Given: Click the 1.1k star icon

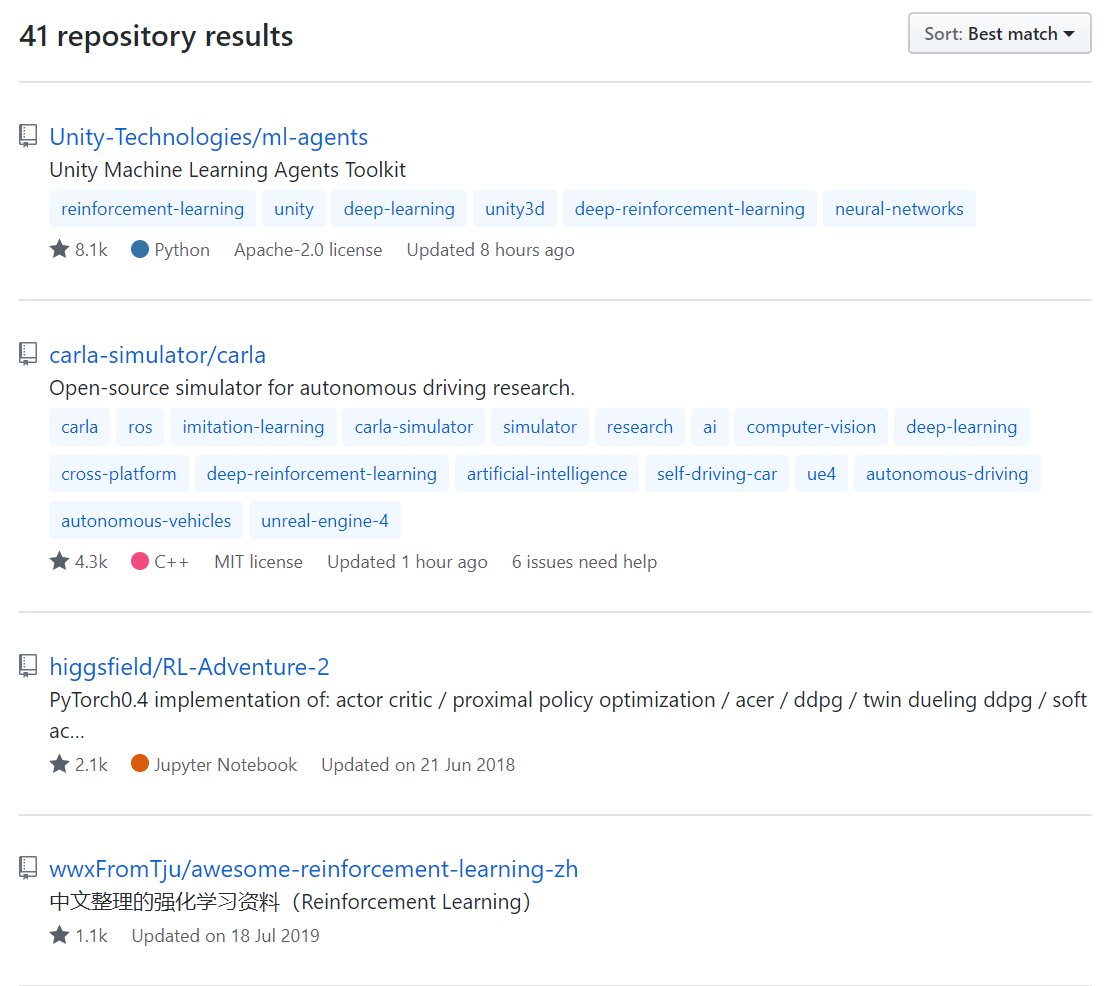Looking at the screenshot, I should point(59,935).
